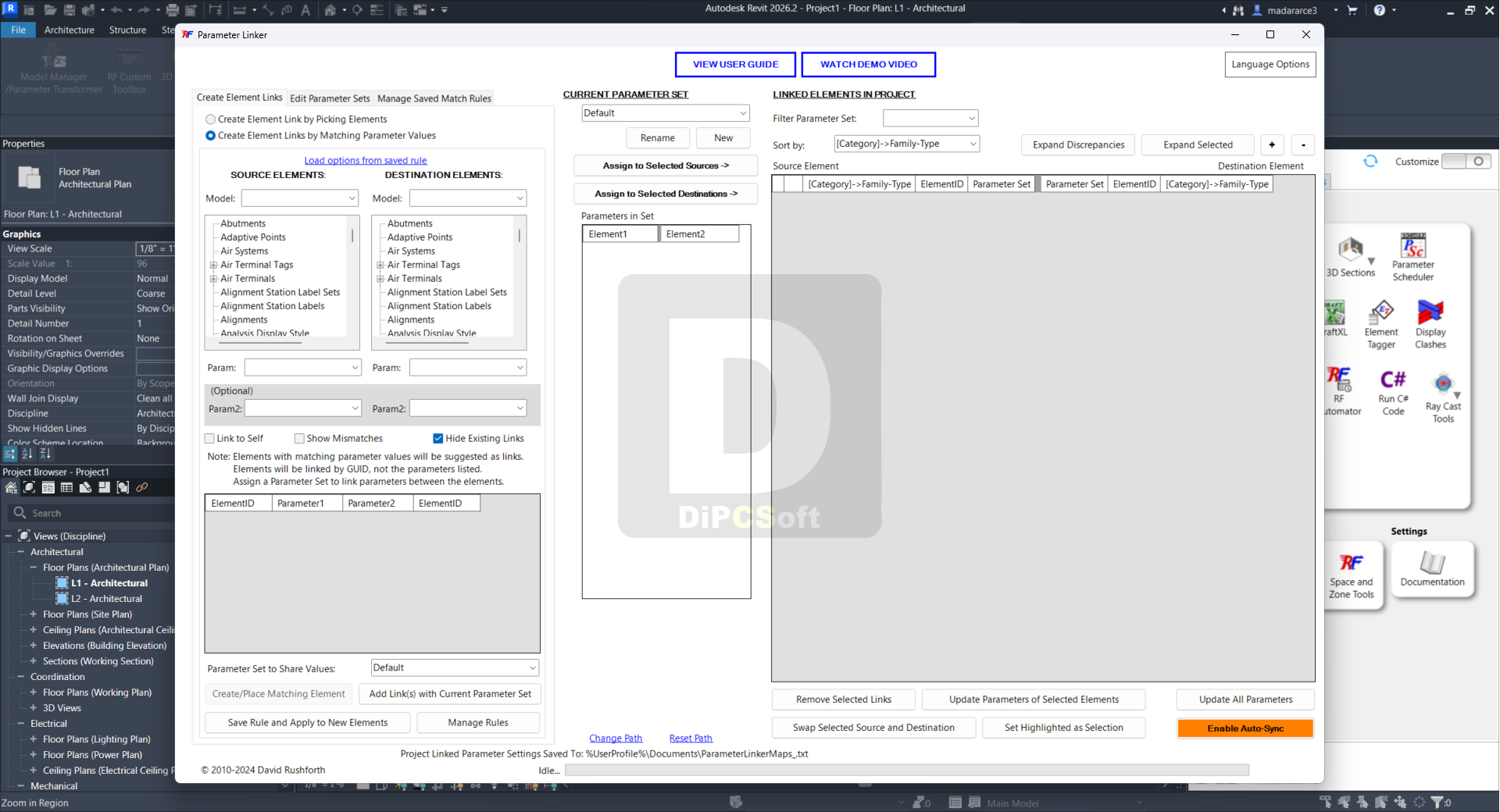Click the binoculars search icon in title bar
Screen dimensions: 1500x812
1238,10
